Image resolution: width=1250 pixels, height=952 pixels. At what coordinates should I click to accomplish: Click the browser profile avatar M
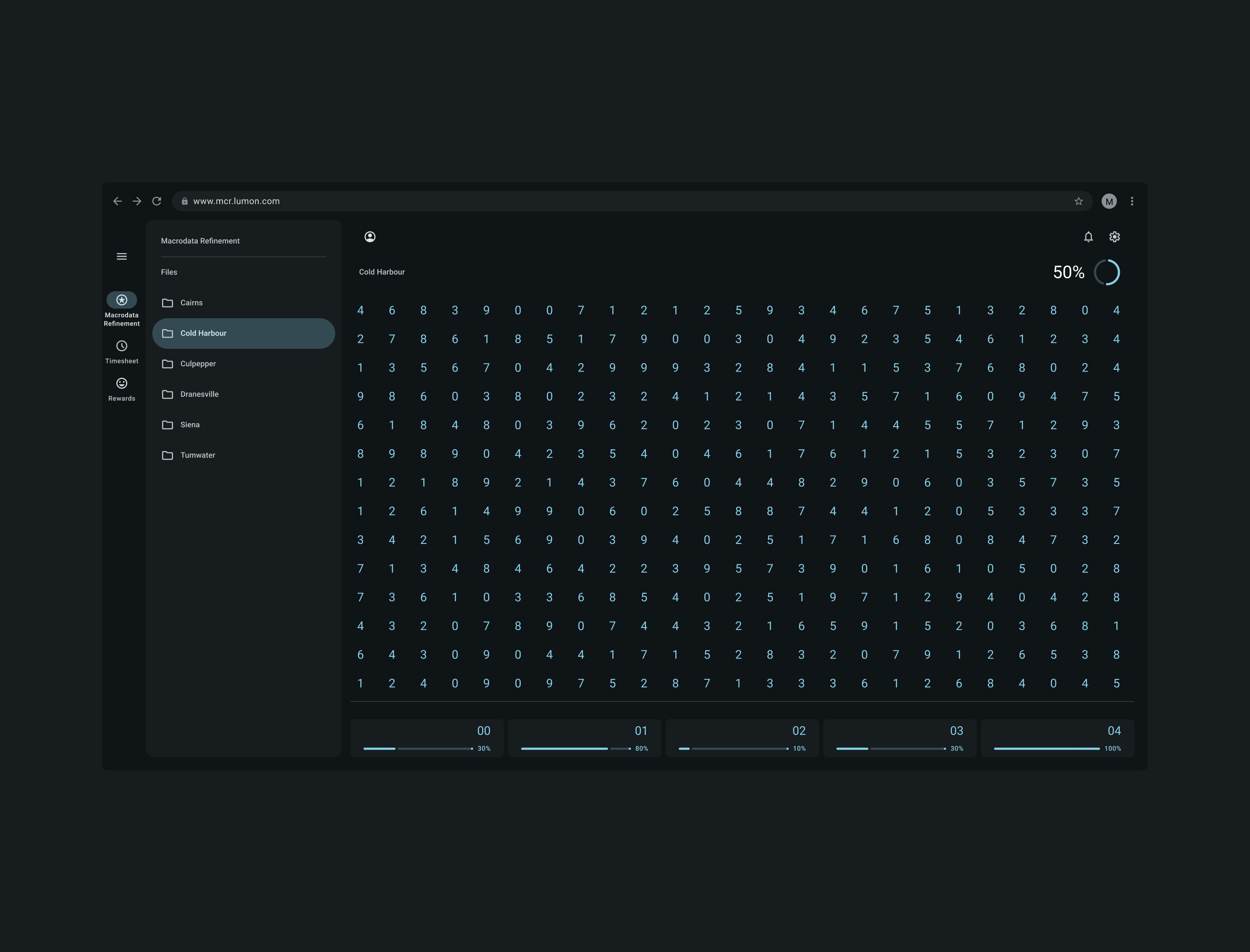point(1109,201)
